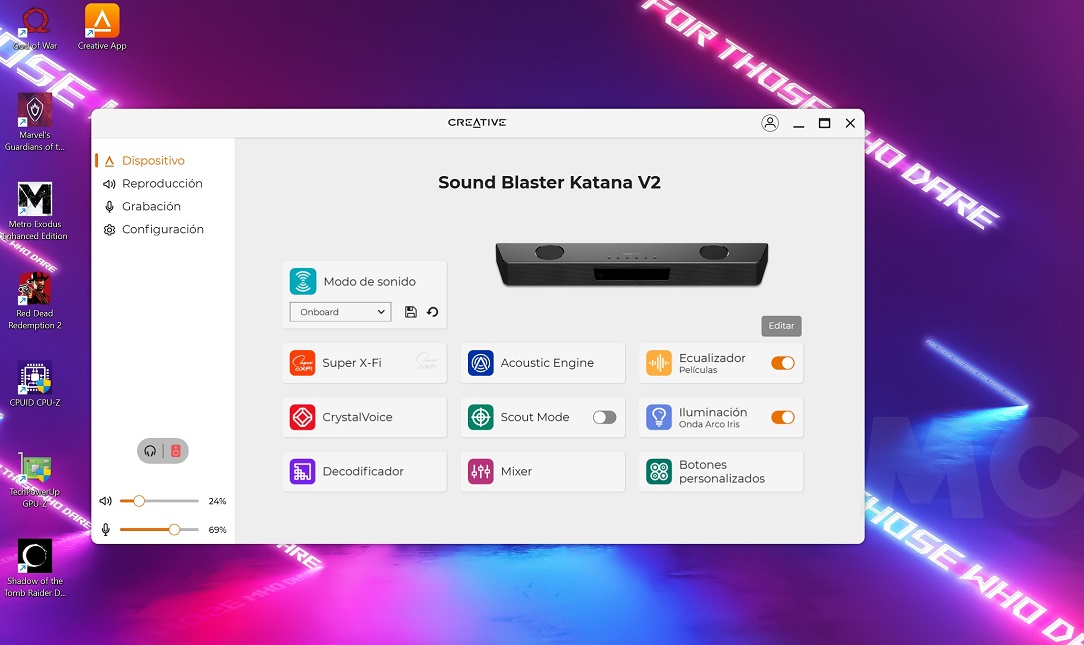Screen dimensions: 1084x645
Task: Open the CrystalVoice feature icon
Action: click(x=302, y=417)
